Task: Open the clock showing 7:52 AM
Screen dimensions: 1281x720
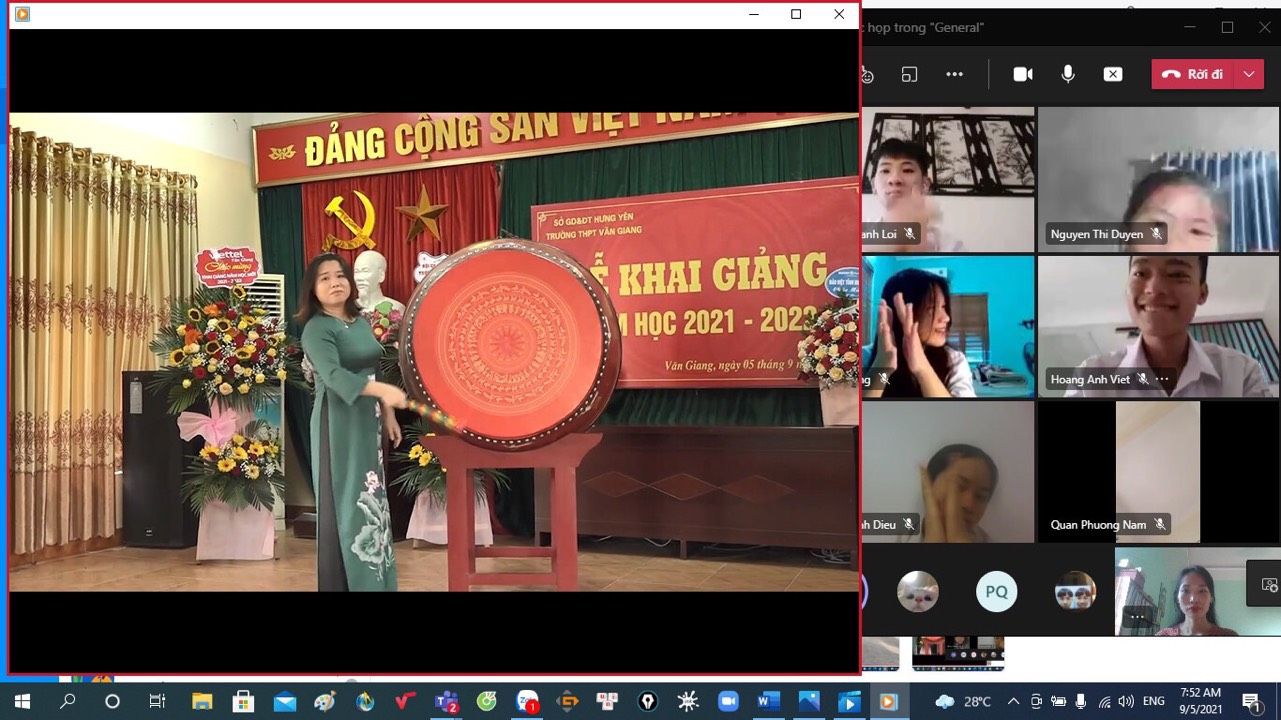Action: (x=1200, y=701)
